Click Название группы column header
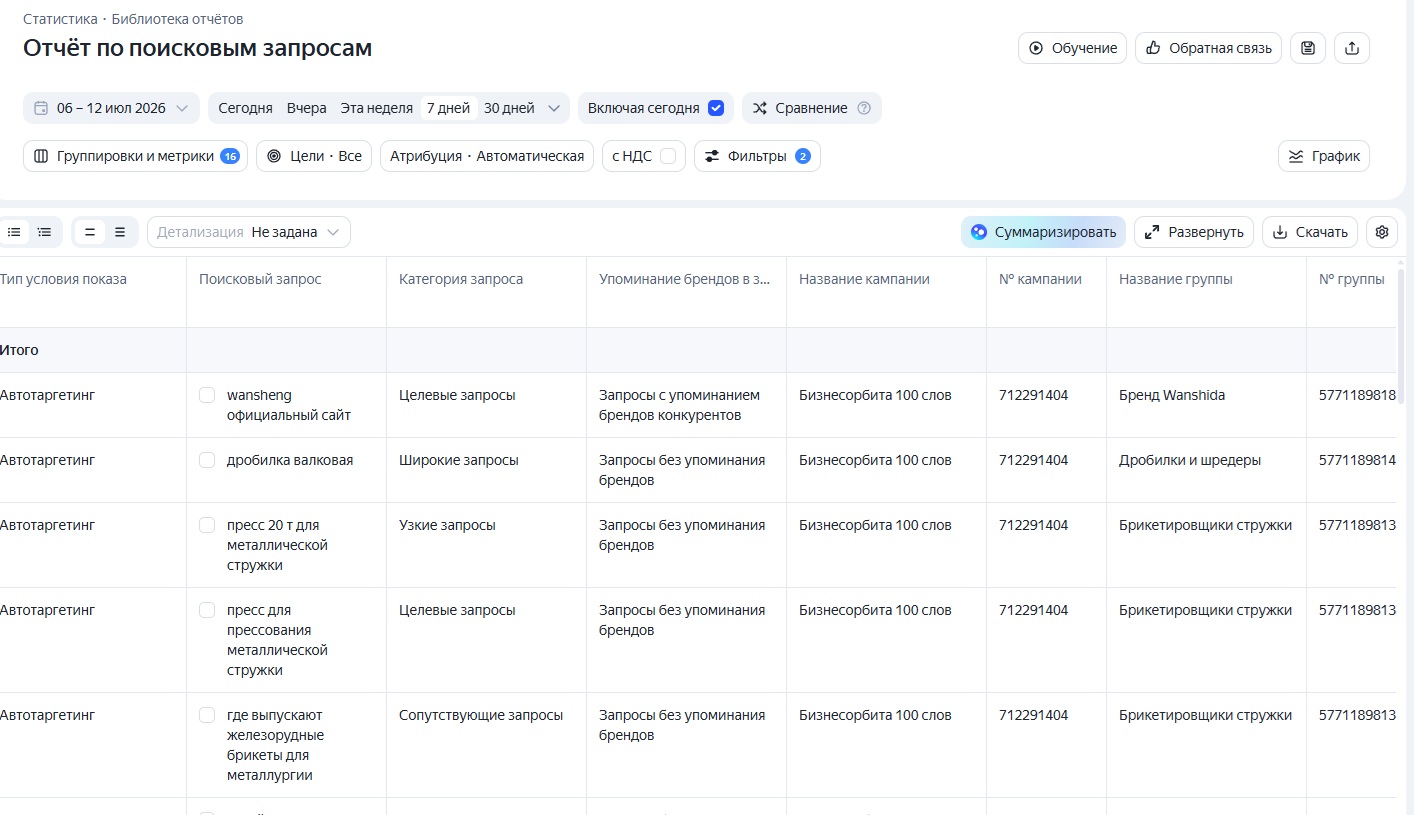Viewport: 1414px width, 815px height. pyautogui.click(x=1175, y=279)
